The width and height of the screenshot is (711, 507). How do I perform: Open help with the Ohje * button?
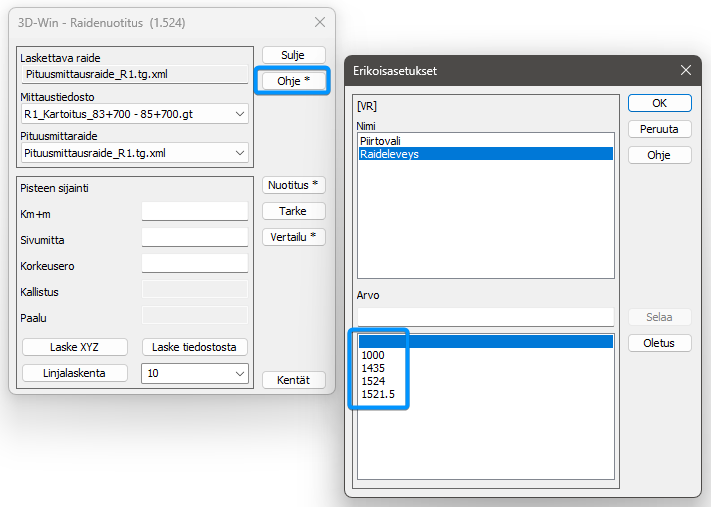pyautogui.click(x=293, y=80)
